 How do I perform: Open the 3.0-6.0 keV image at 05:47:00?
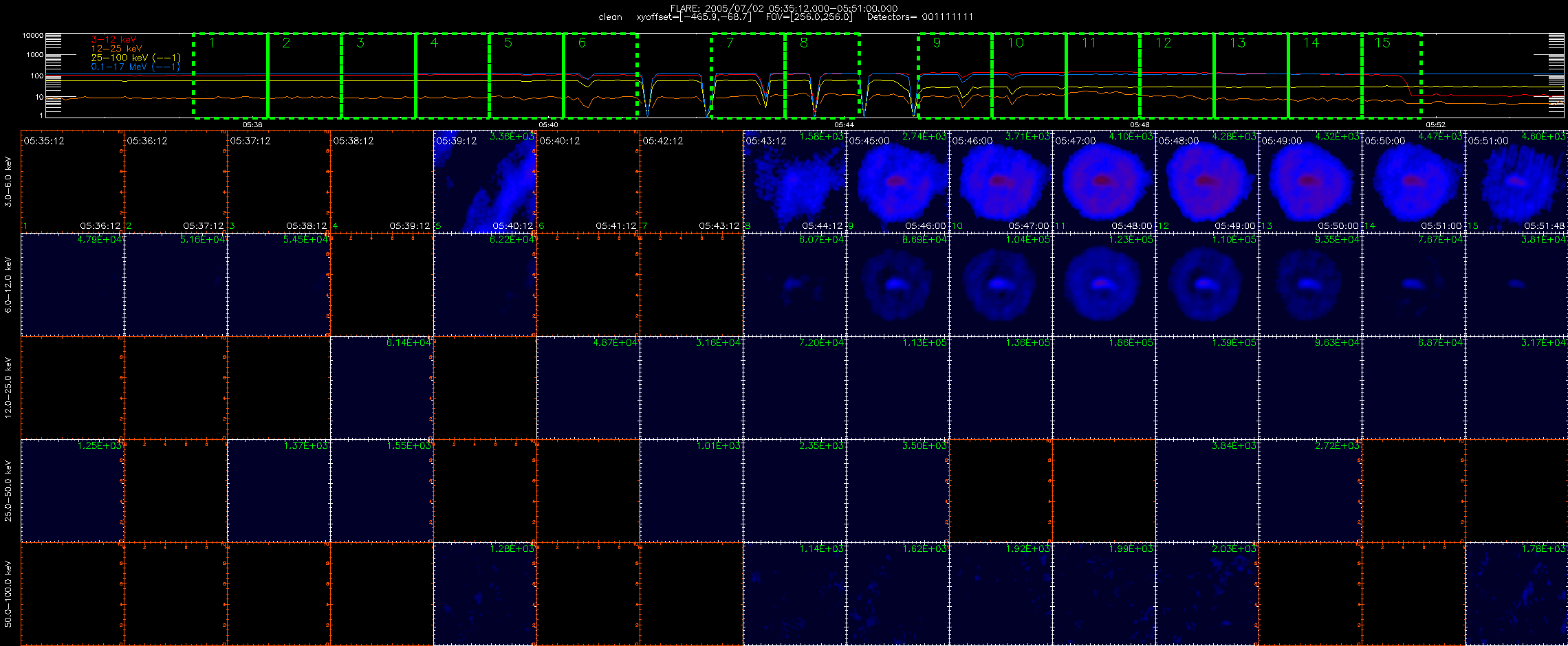1104,181
